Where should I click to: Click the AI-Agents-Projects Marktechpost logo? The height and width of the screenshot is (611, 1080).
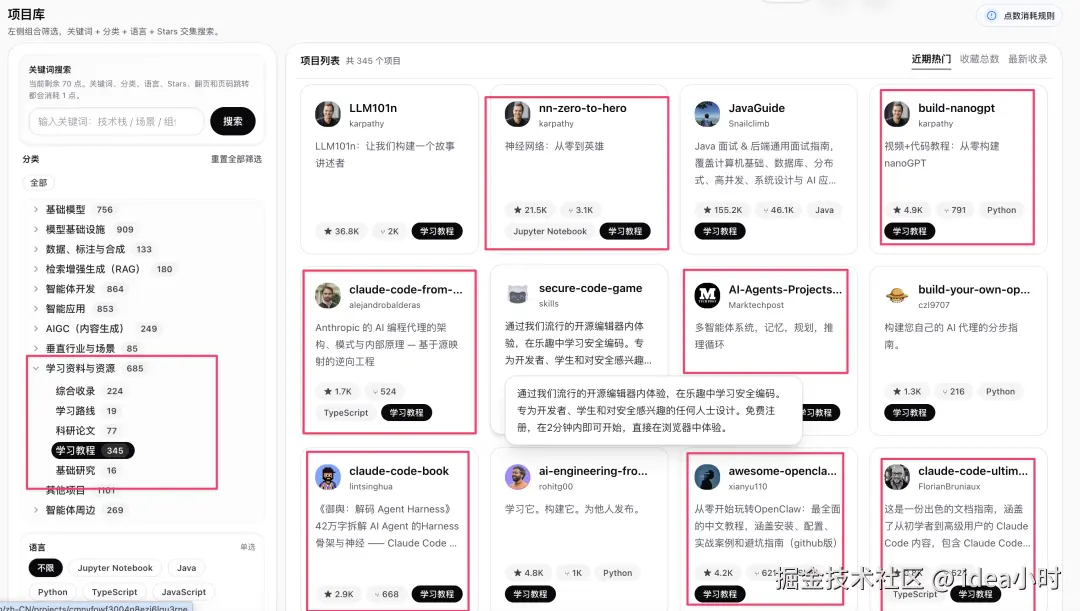(707, 296)
